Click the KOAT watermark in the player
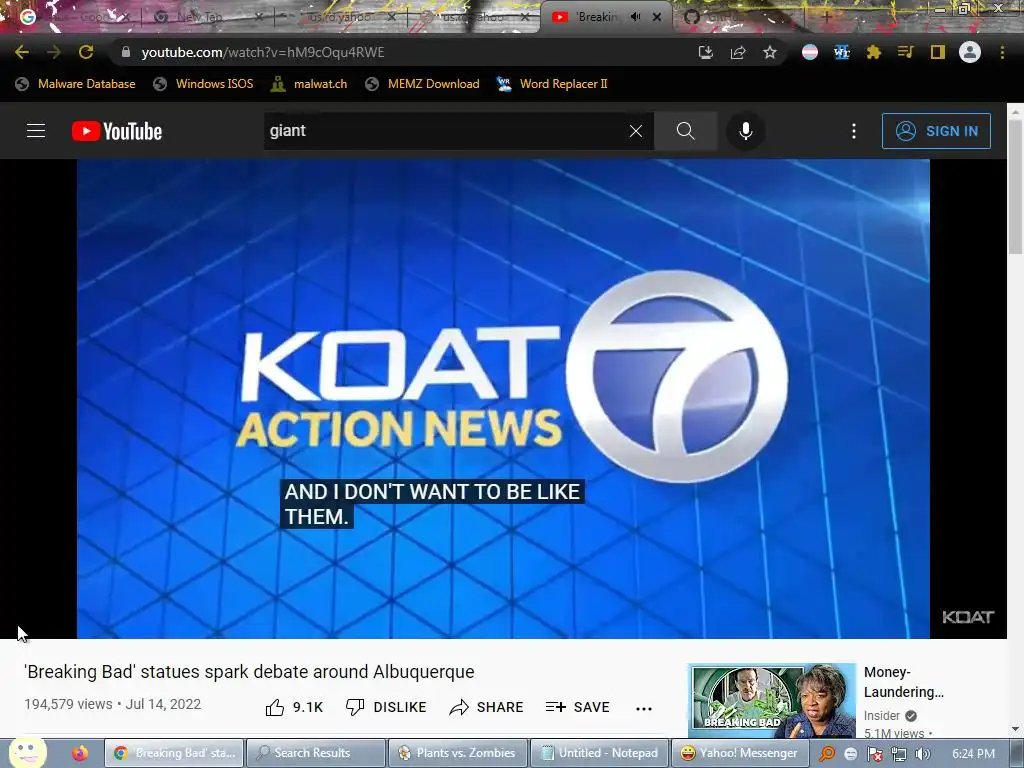Screen dimensions: 1024x768 pyautogui.click(x=968, y=616)
